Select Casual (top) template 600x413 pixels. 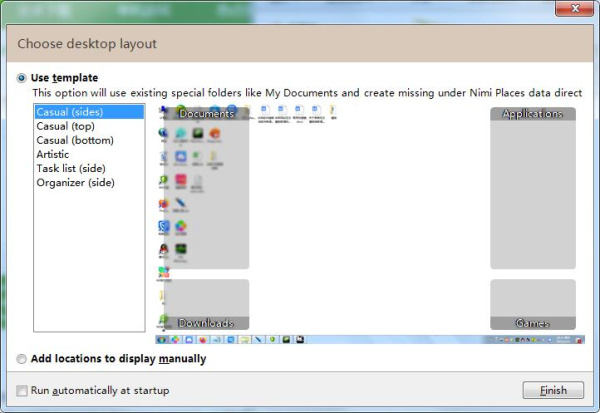[x=66, y=127]
